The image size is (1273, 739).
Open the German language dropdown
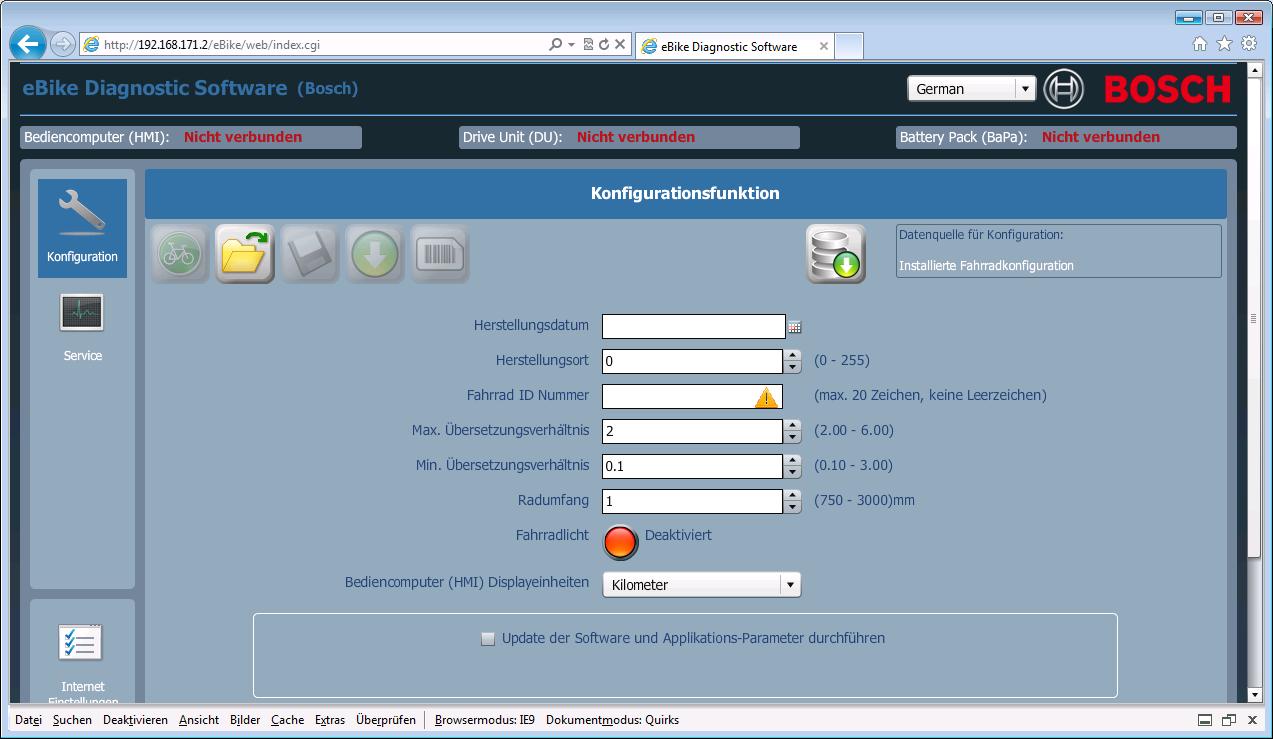click(x=972, y=88)
